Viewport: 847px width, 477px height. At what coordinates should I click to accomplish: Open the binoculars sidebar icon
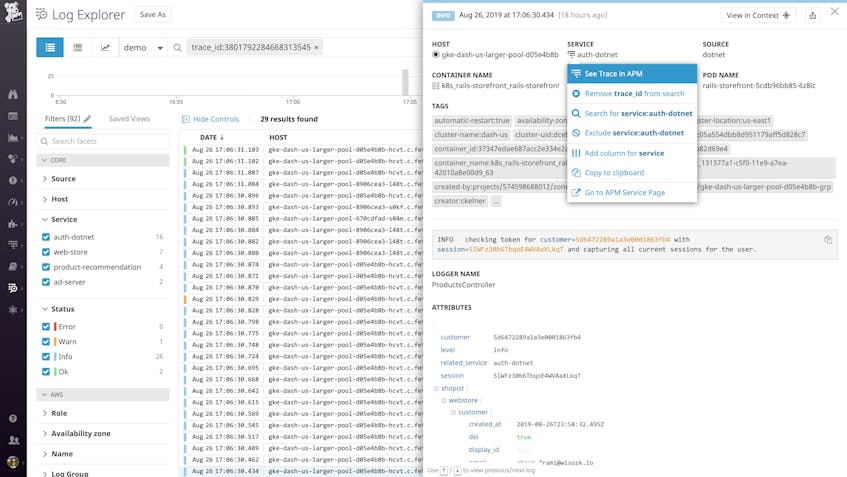pos(13,95)
